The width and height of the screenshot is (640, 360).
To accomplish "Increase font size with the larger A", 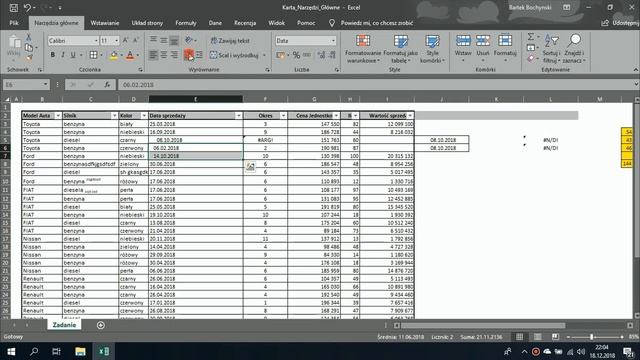I will (125, 40).
